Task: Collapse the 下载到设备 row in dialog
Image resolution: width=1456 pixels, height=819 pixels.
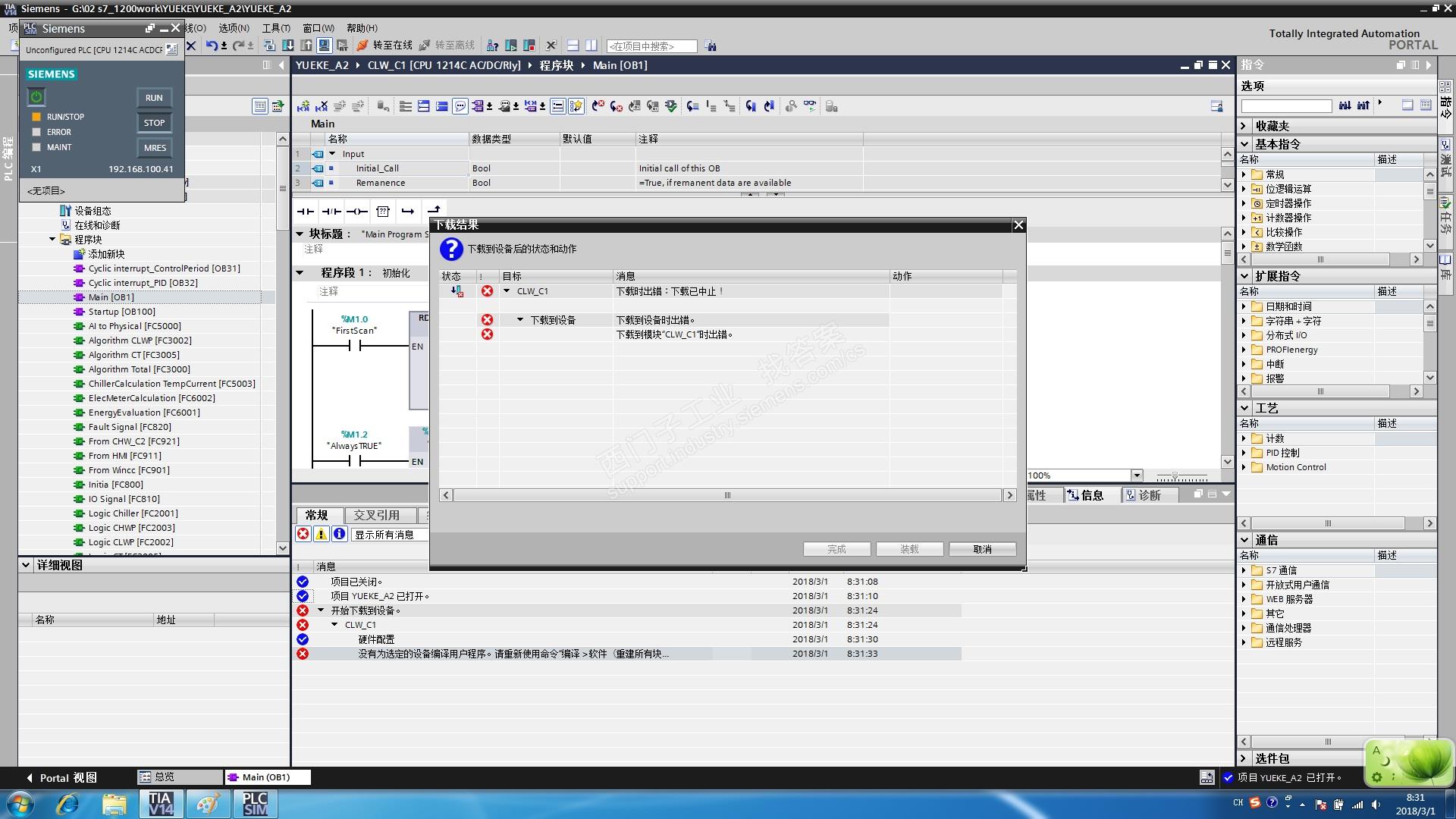Action: (520, 320)
